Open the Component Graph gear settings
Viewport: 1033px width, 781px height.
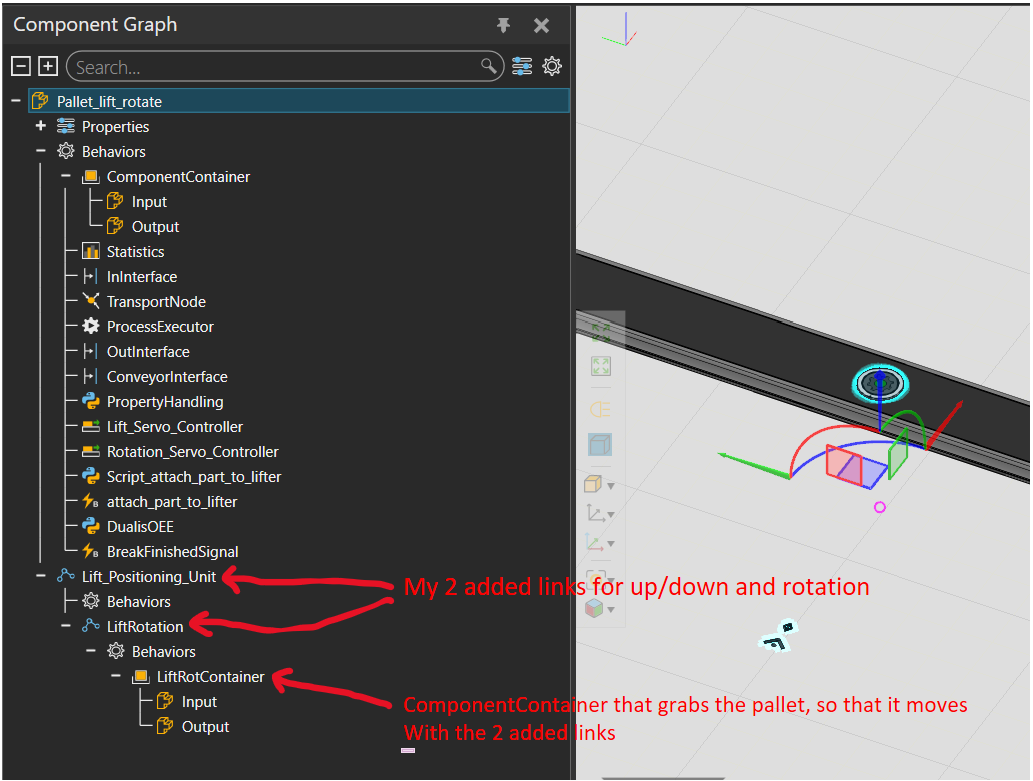552,67
